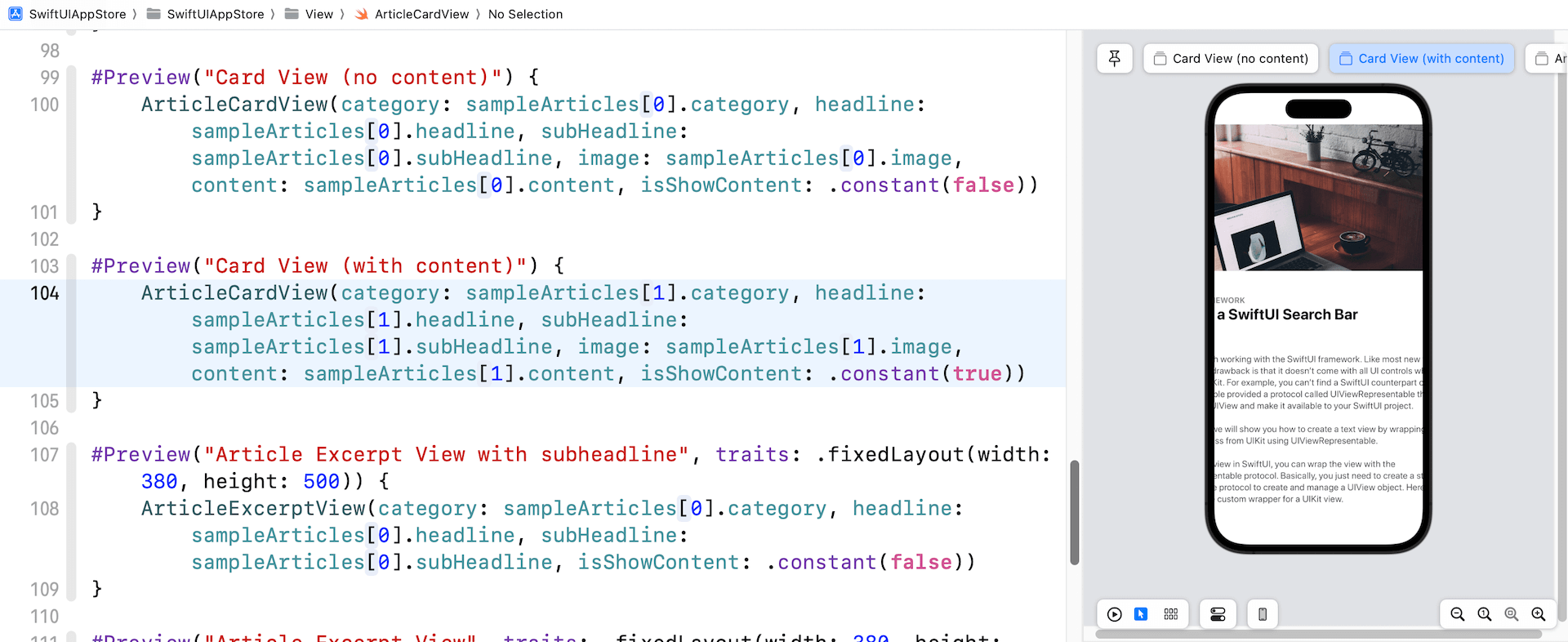This screenshot has width=1568, height=642.
Task: Click ArticleExcerptView on line 108
Action: 253,509
